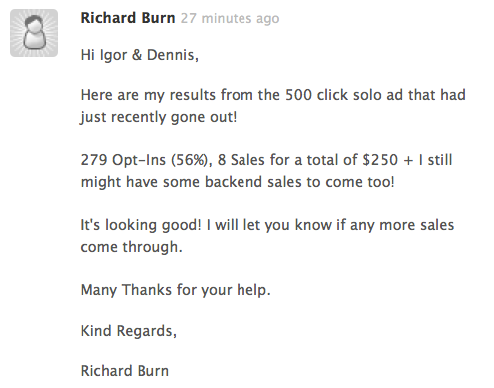Click the default user avatar icon

[34, 33]
